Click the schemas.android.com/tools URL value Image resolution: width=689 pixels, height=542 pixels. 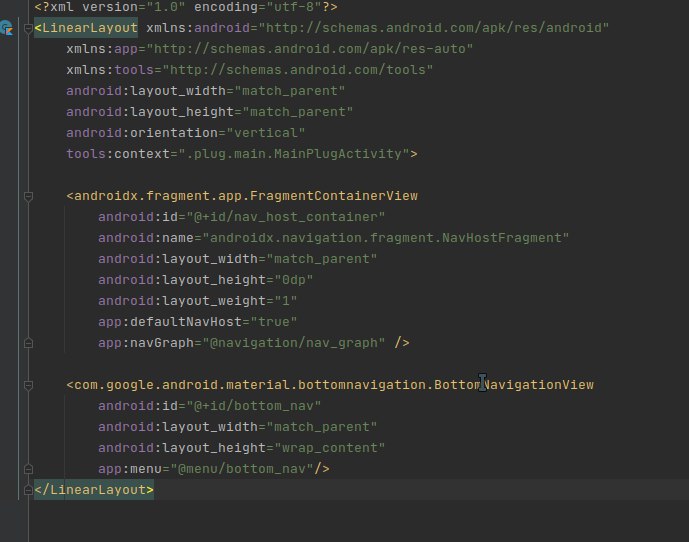[298, 70]
